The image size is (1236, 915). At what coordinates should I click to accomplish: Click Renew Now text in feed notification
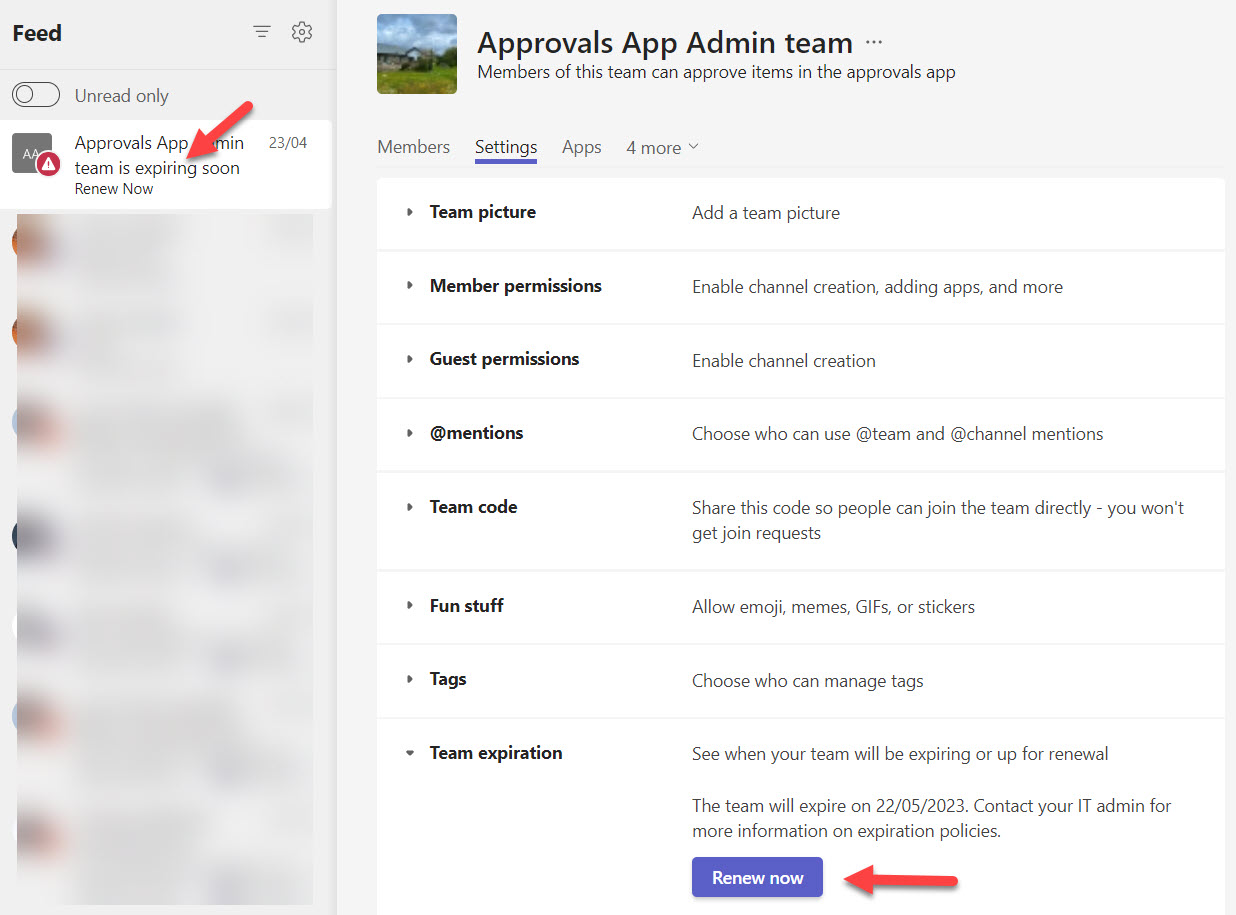114,189
